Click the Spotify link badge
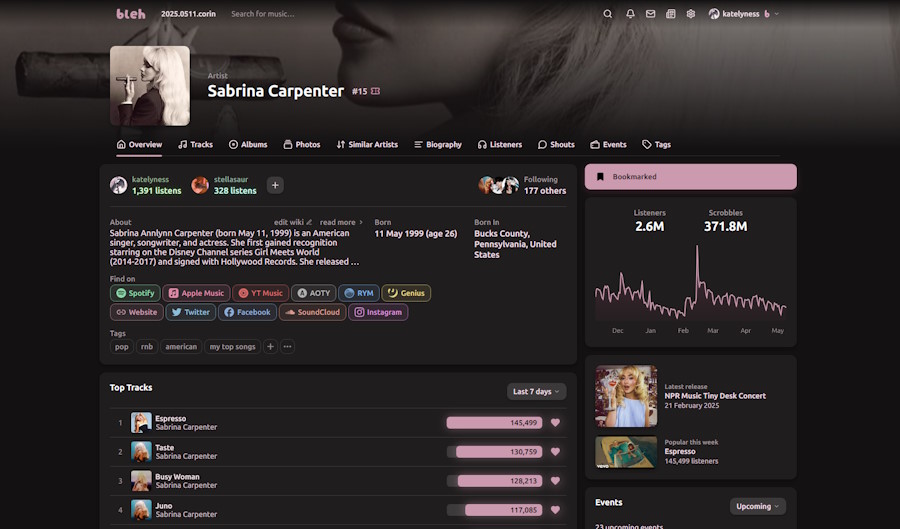900x529 pixels. coord(135,293)
